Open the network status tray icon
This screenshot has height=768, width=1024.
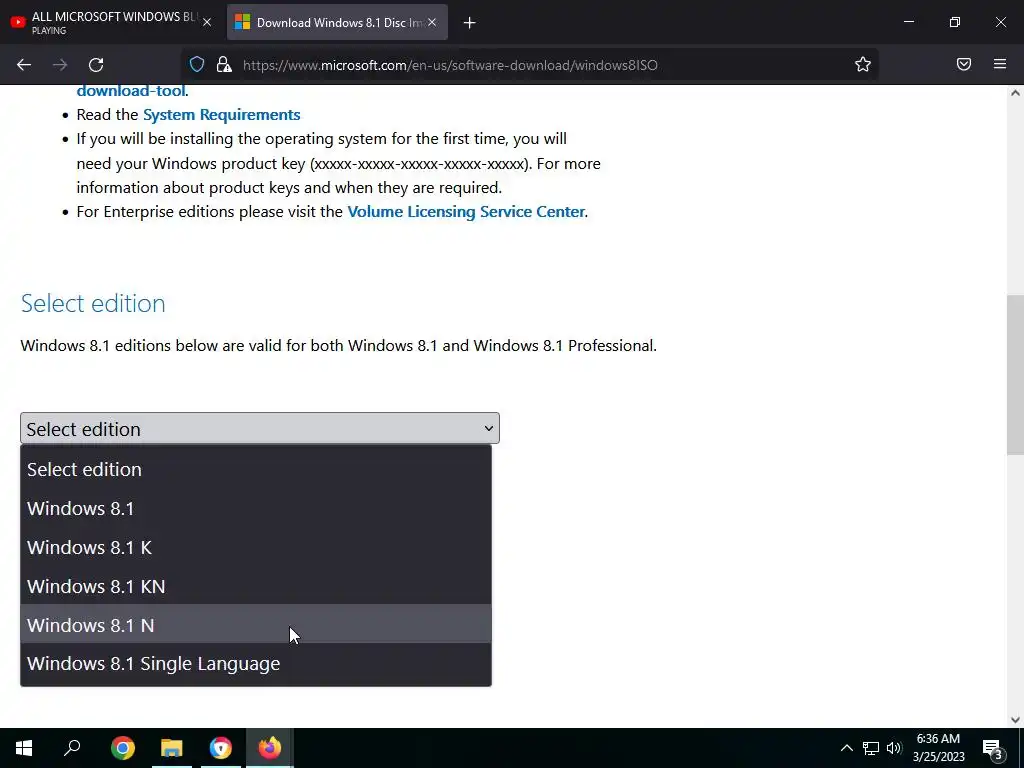[871, 748]
